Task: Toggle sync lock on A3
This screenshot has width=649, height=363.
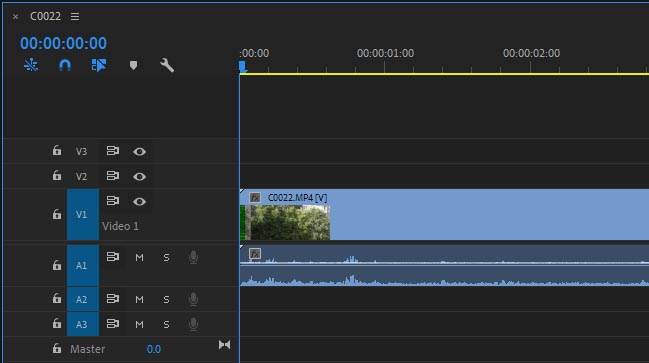Action: tap(113, 323)
